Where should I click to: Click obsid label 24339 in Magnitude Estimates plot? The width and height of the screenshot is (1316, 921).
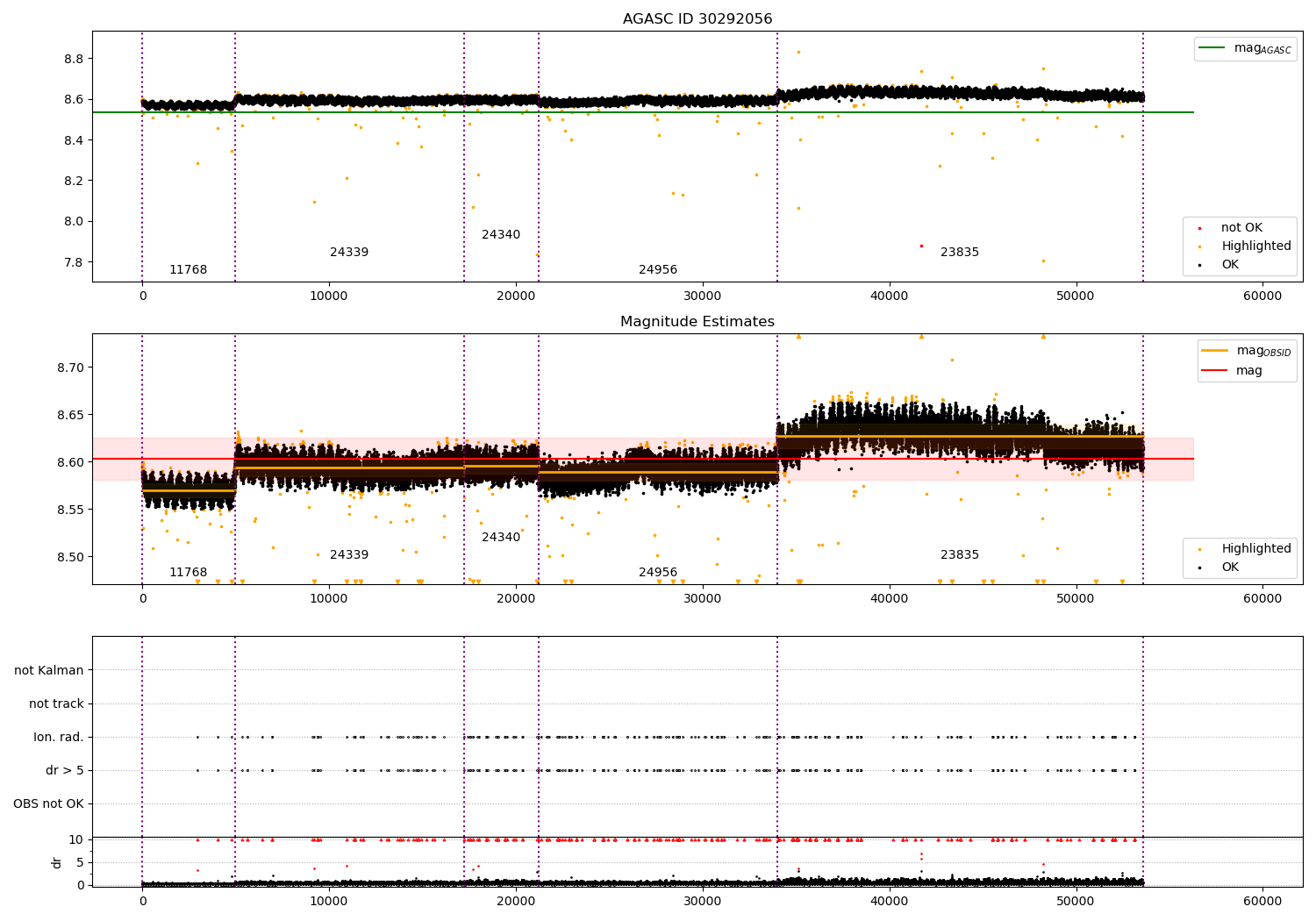(x=349, y=554)
